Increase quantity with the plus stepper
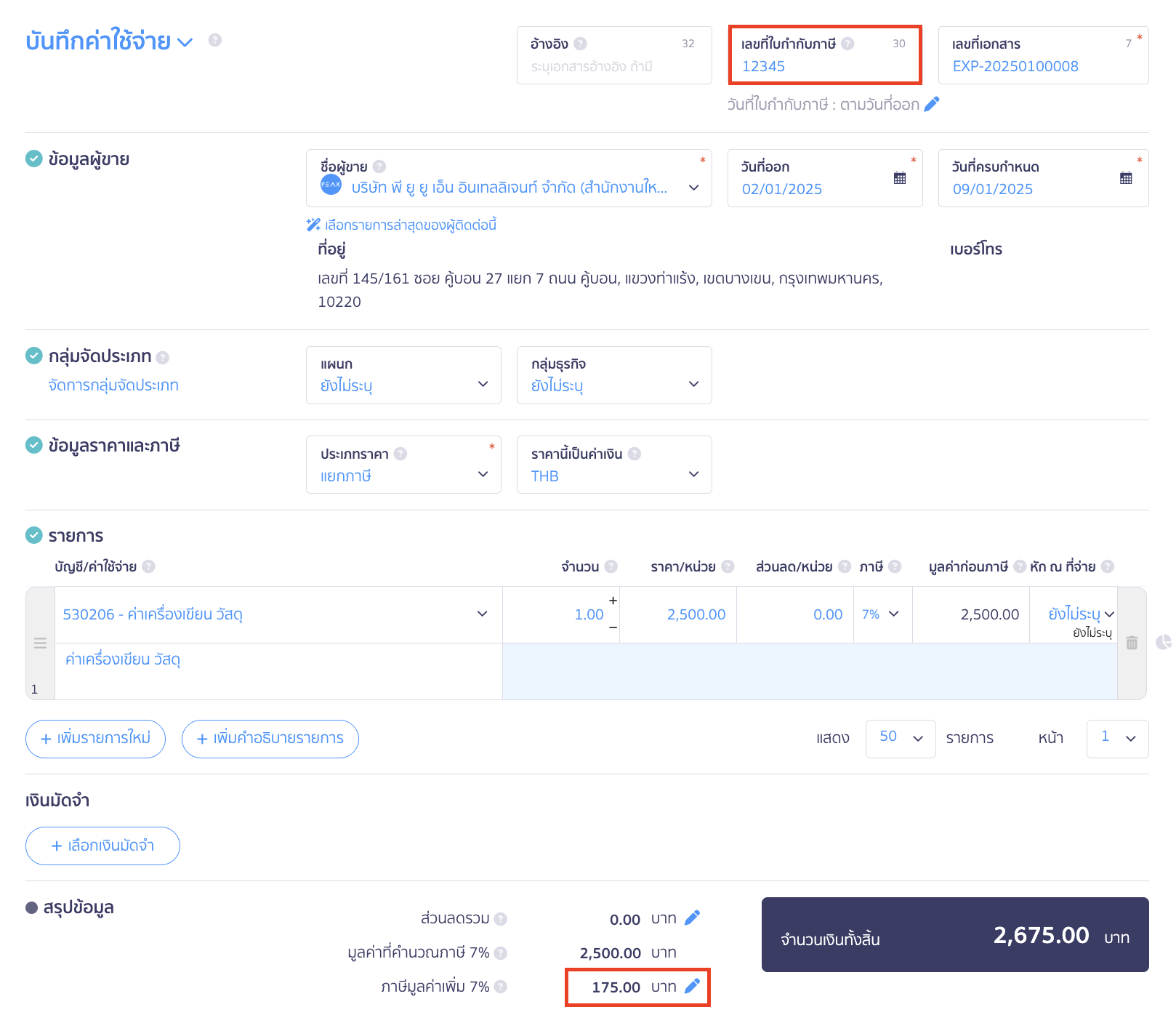 pyautogui.click(x=613, y=601)
